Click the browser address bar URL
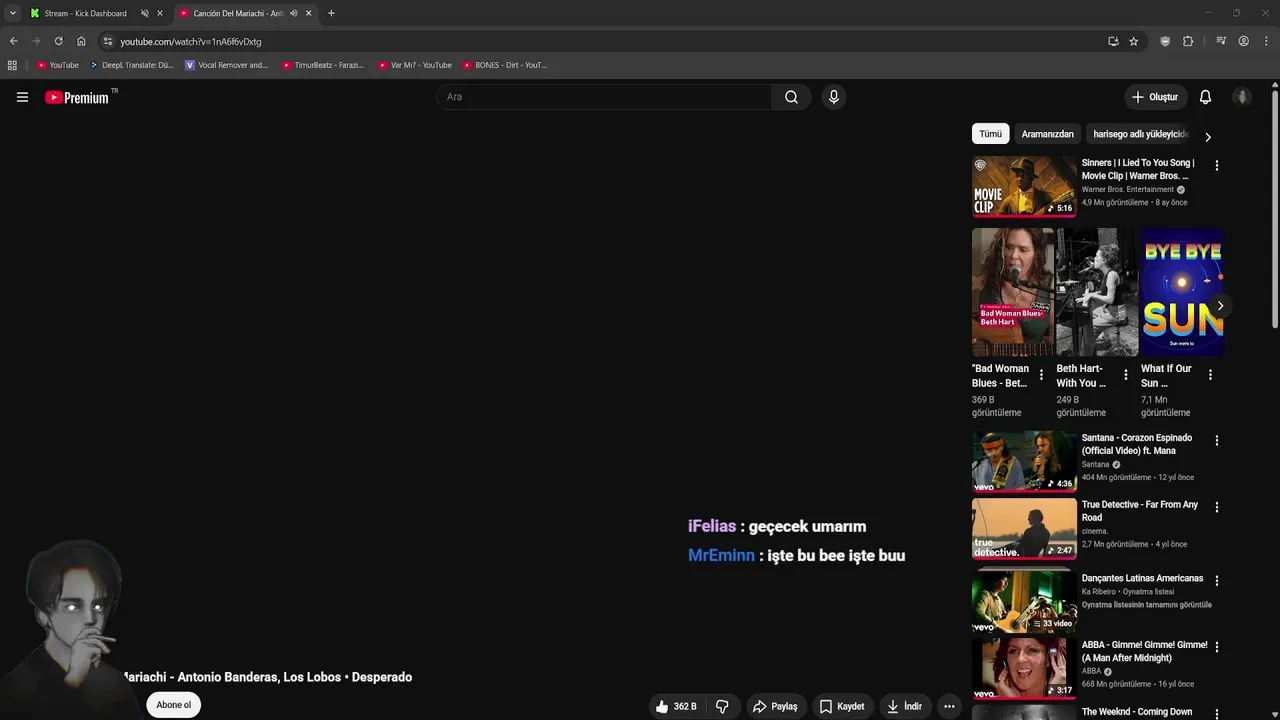Viewport: 1280px width, 720px height. pos(190,41)
